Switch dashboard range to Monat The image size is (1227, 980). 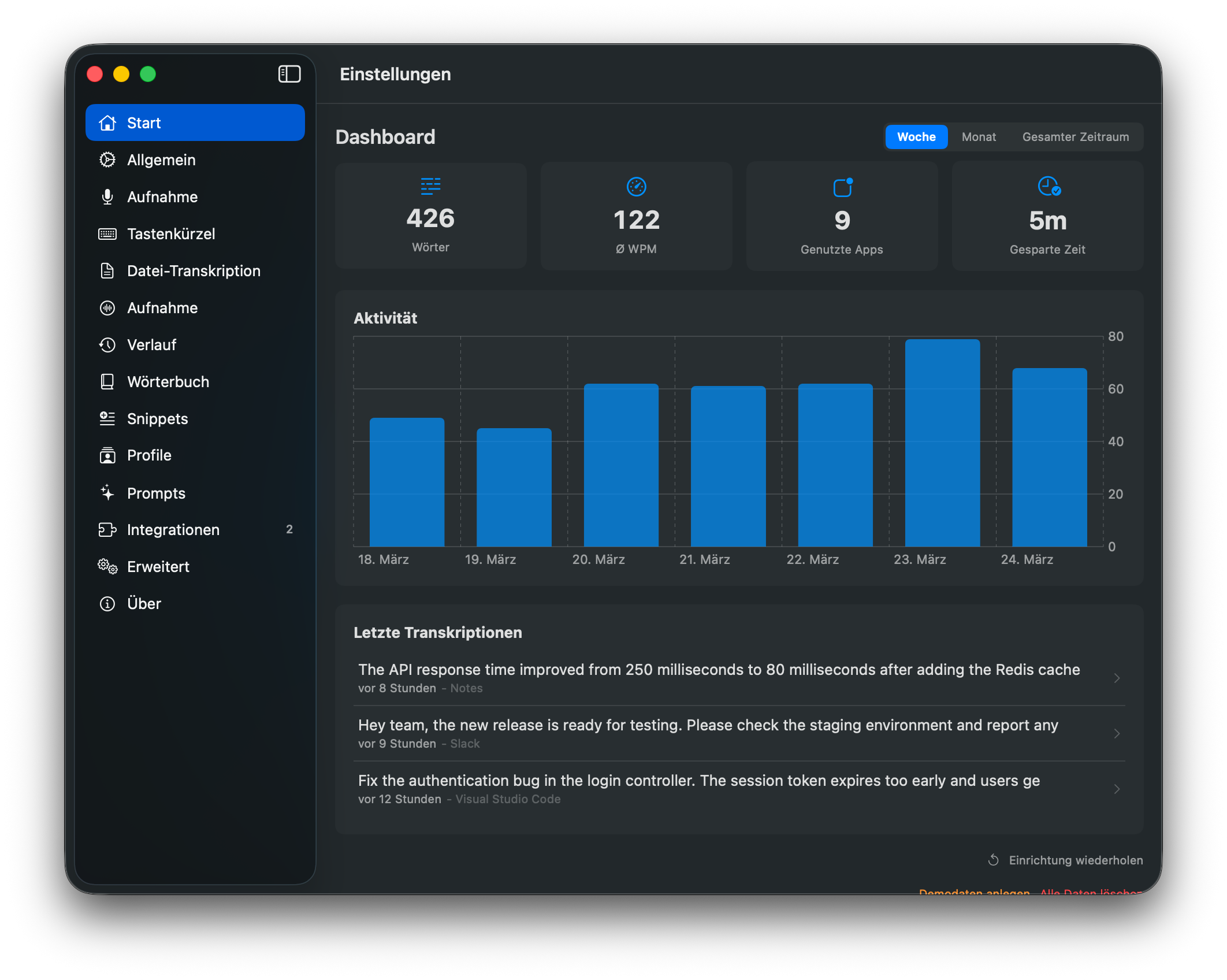(979, 137)
